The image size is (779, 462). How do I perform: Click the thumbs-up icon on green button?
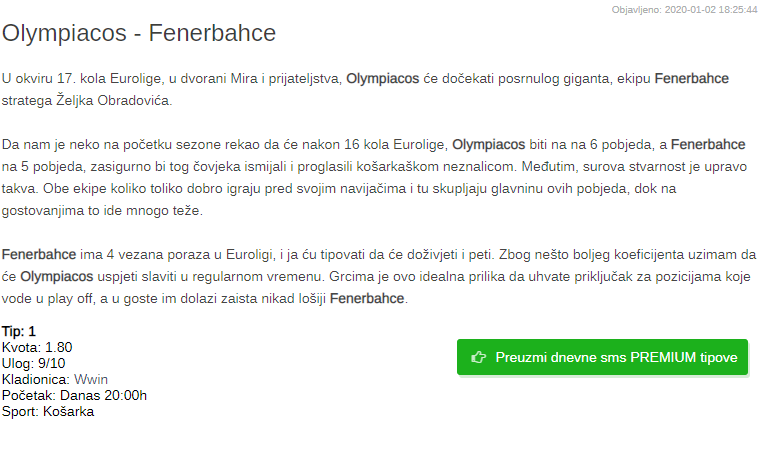478,357
